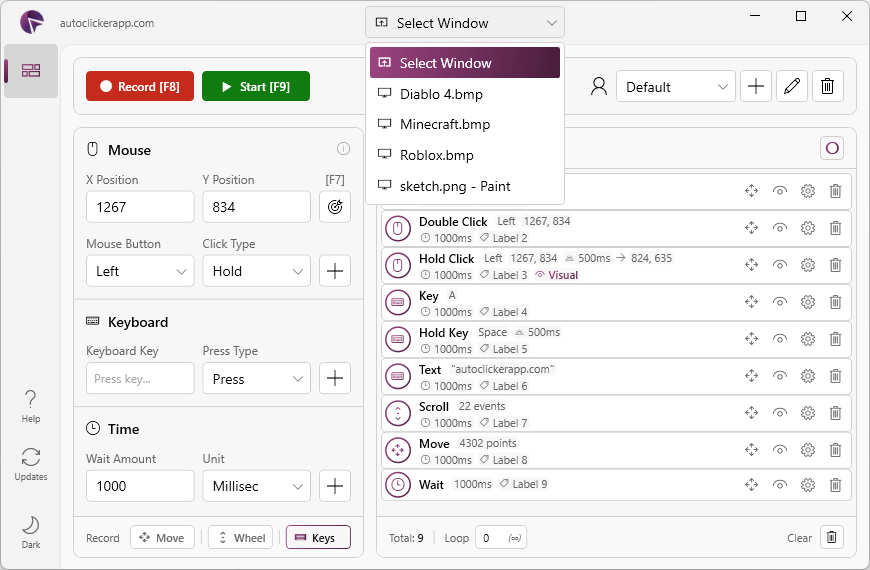Click the Visual tag on Hold Click

click(557, 275)
